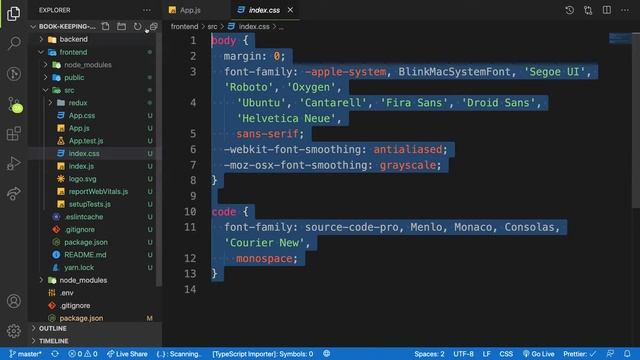
Task: Expand the OUTLINE section
Action: tap(95, 328)
